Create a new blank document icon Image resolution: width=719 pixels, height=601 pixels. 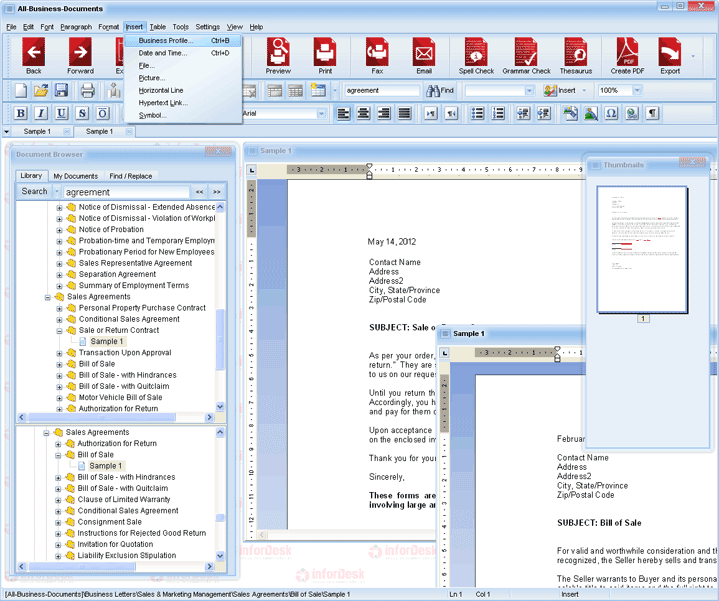click(x=21, y=90)
